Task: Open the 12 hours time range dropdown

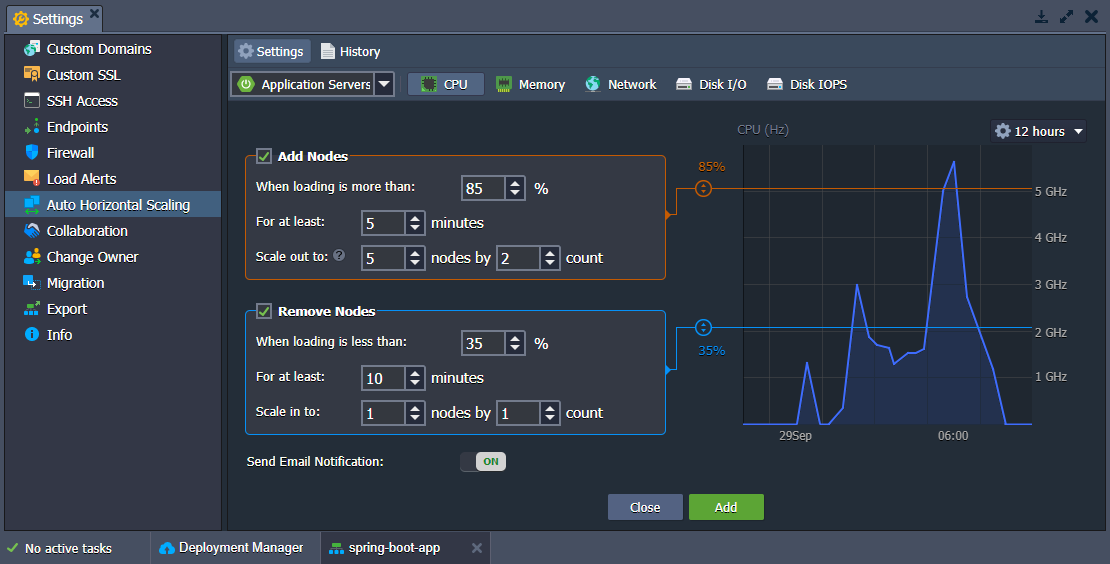Action: coord(1039,131)
